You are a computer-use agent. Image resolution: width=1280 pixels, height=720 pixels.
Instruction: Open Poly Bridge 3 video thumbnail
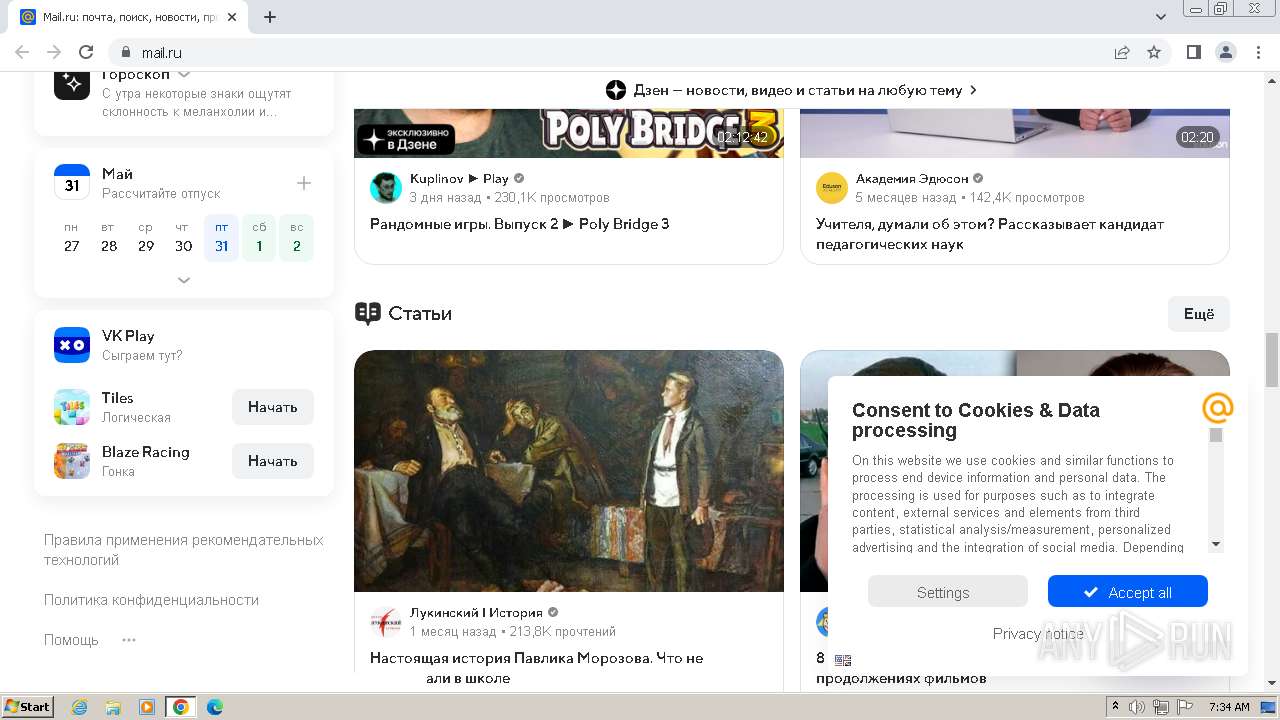pos(569,133)
